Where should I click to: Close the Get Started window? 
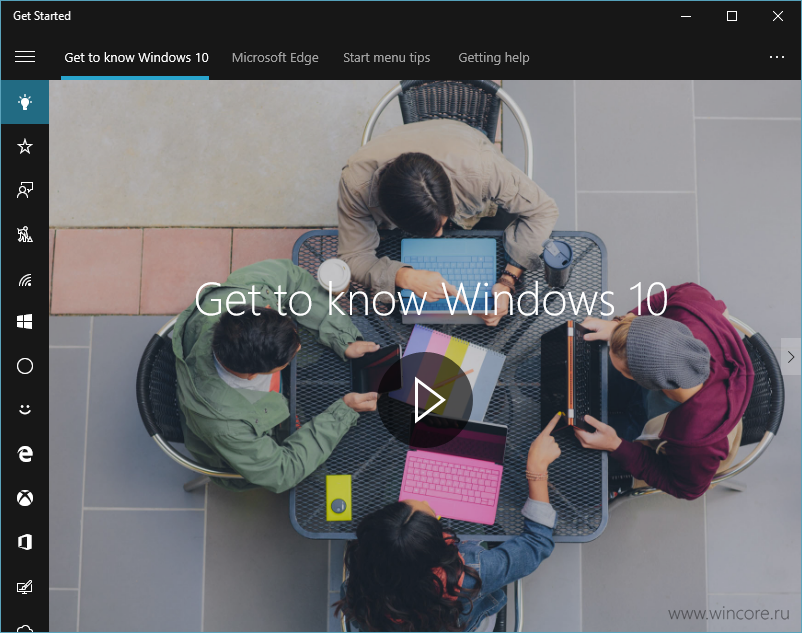pyautogui.click(x=777, y=16)
